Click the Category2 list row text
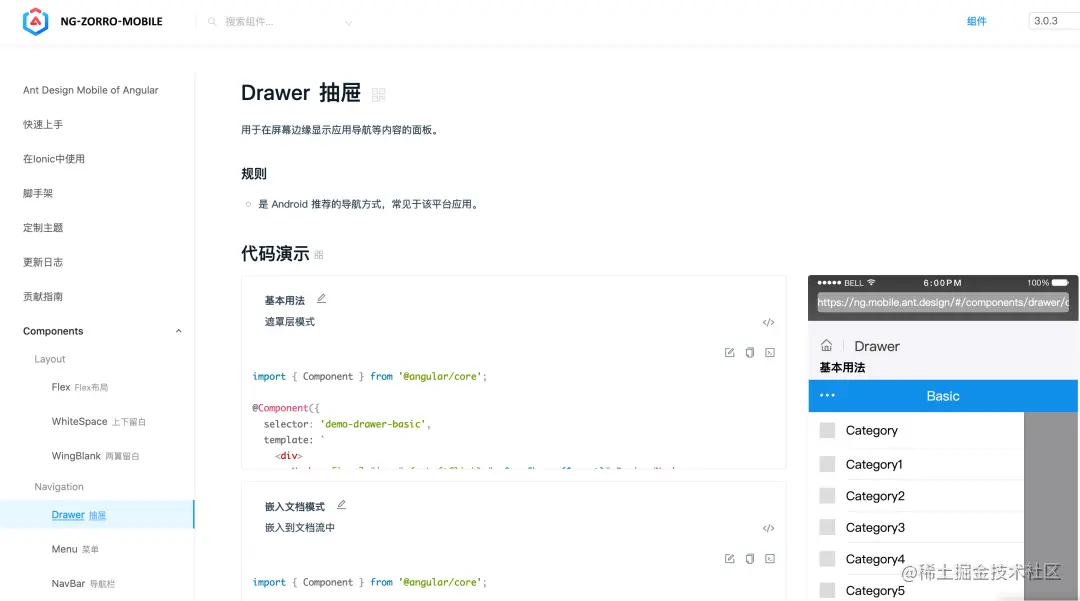 pos(875,496)
